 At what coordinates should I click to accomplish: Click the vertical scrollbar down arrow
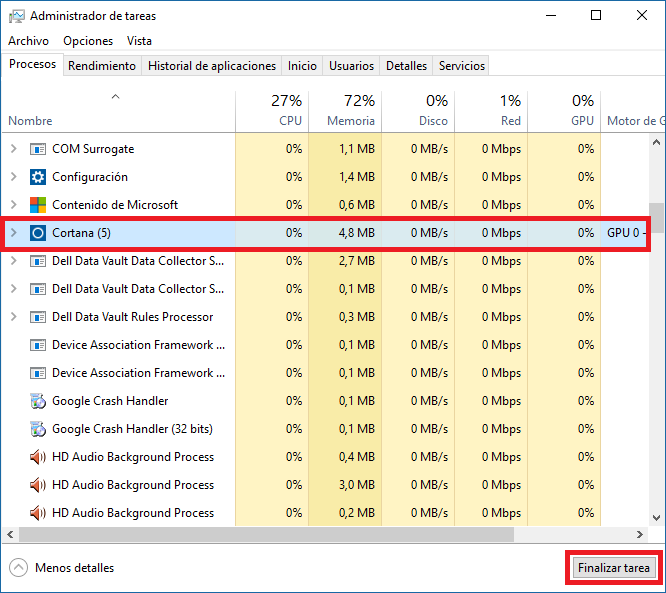657,518
